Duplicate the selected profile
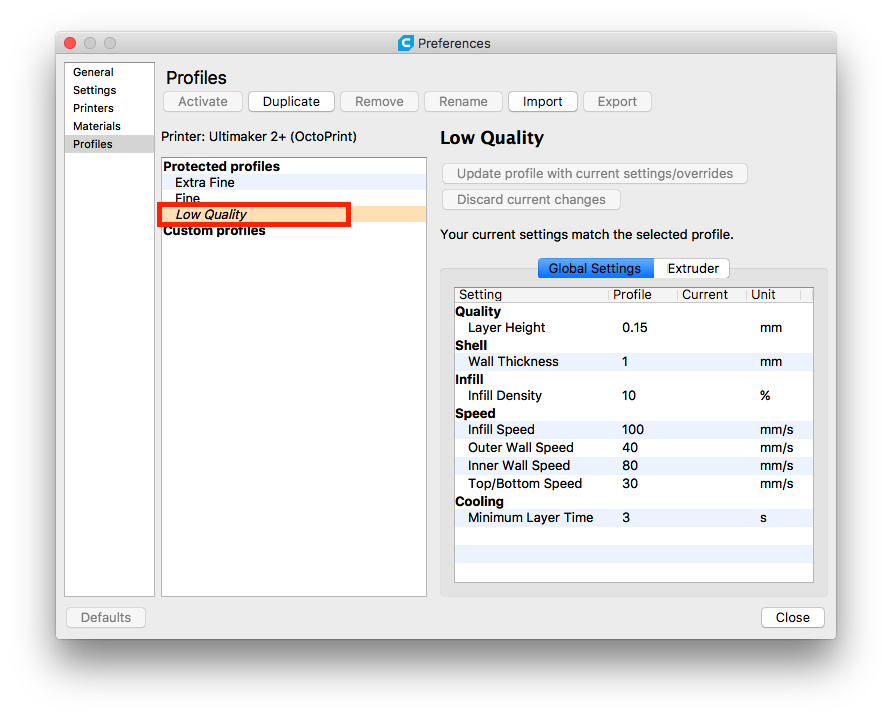The height and width of the screenshot is (719, 892). (291, 102)
